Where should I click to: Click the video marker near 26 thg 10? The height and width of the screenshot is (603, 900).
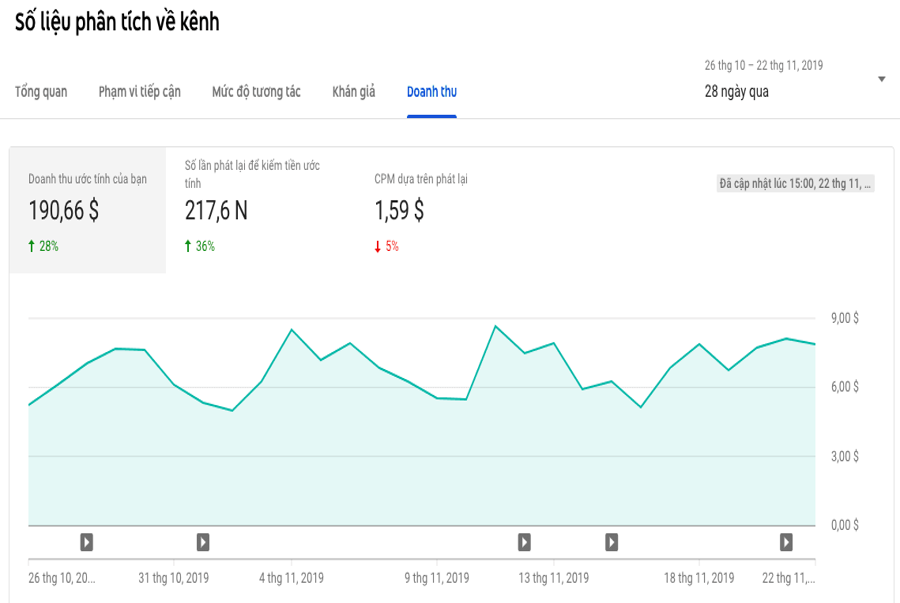coord(87,542)
